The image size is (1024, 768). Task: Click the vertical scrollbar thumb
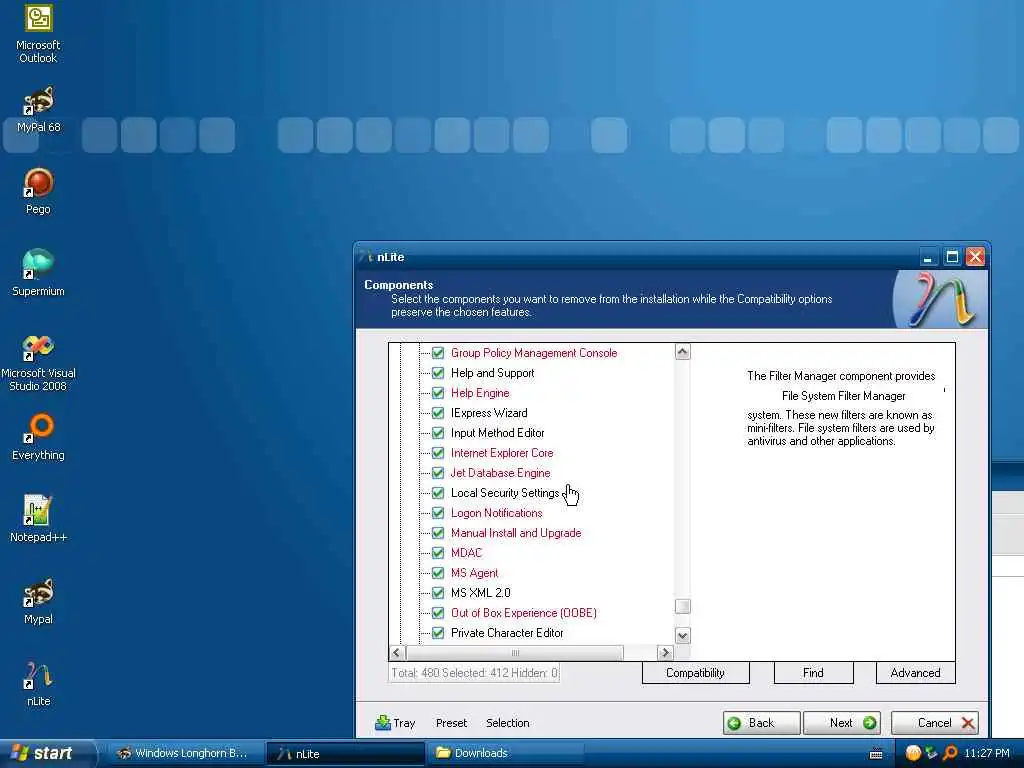[682, 606]
